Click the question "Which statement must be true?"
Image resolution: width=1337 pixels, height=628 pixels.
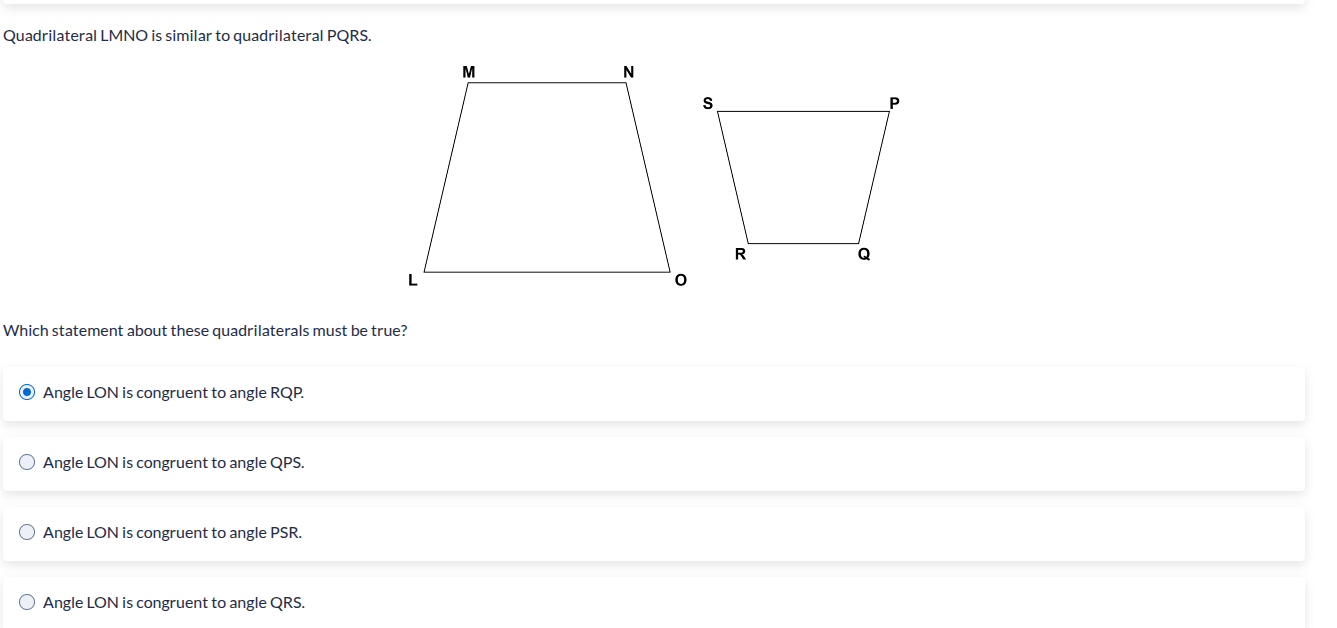(206, 330)
